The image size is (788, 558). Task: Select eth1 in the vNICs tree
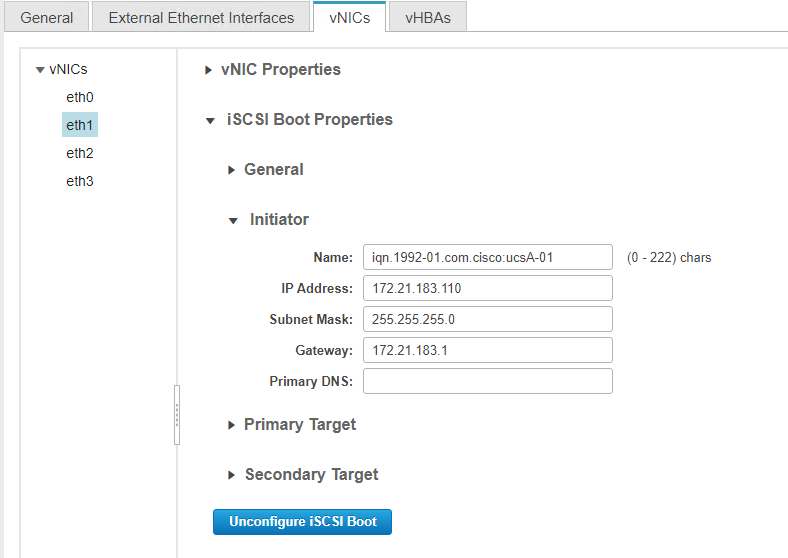tap(80, 125)
